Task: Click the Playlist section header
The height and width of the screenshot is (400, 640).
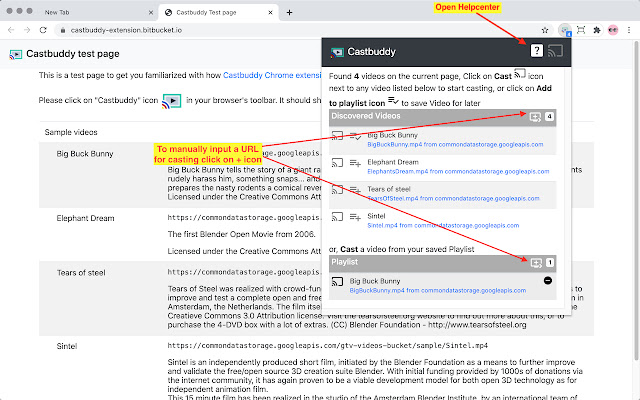Action: (442, 263)
